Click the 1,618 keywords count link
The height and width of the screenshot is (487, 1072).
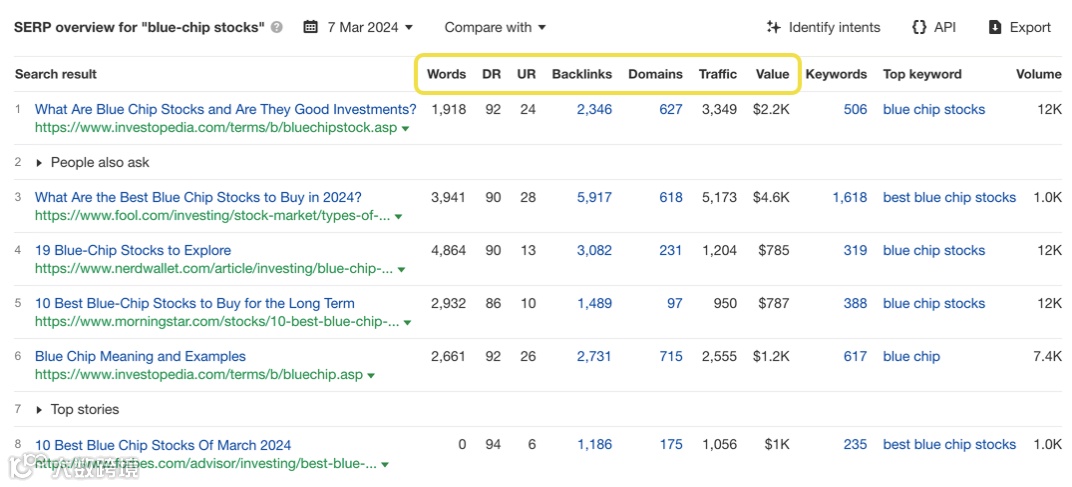(x=849, y=197)
